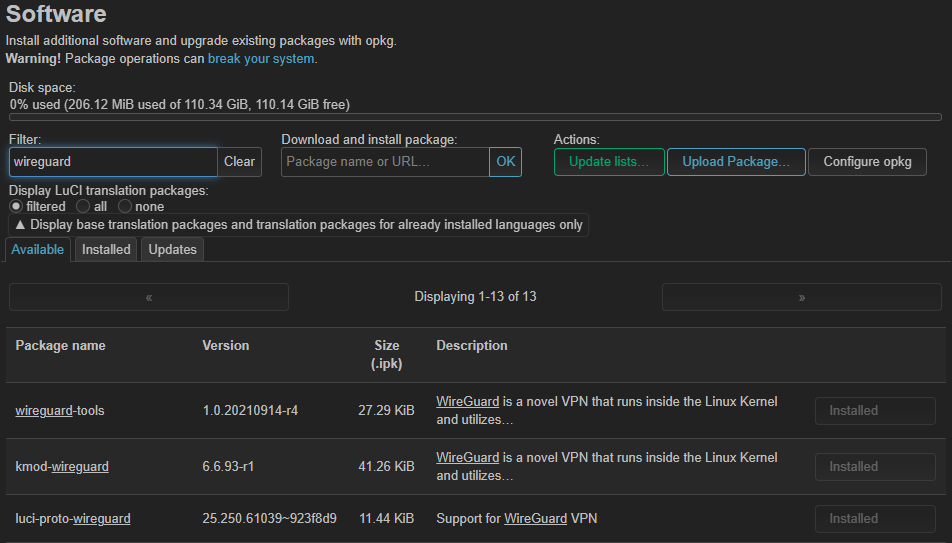Viewport: 952px width, 543px height.
Task: Click the Update lists button
Action: [x=609, y=162]
